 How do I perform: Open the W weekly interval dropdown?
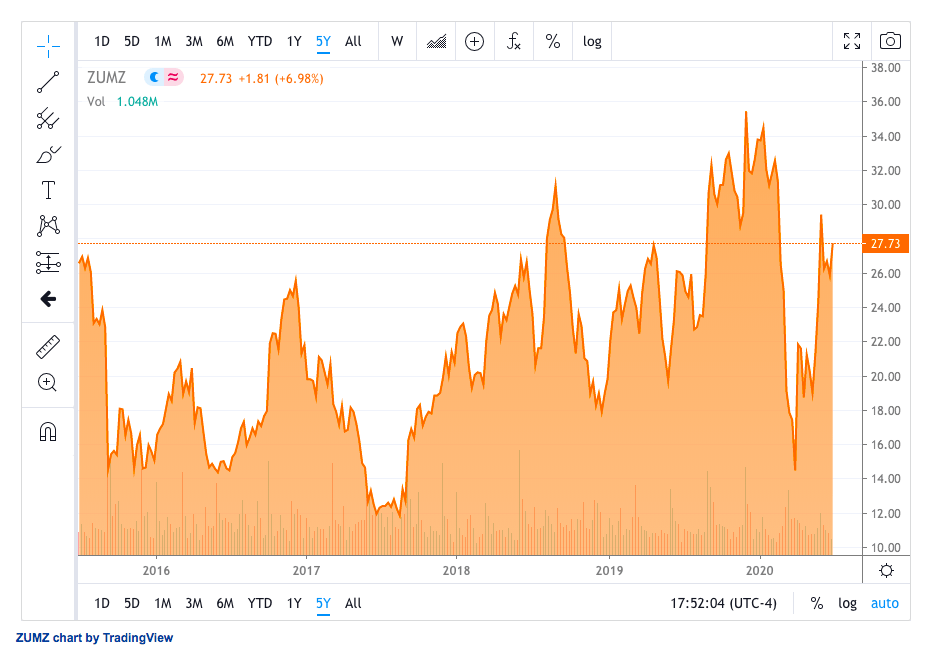point(397,41)
